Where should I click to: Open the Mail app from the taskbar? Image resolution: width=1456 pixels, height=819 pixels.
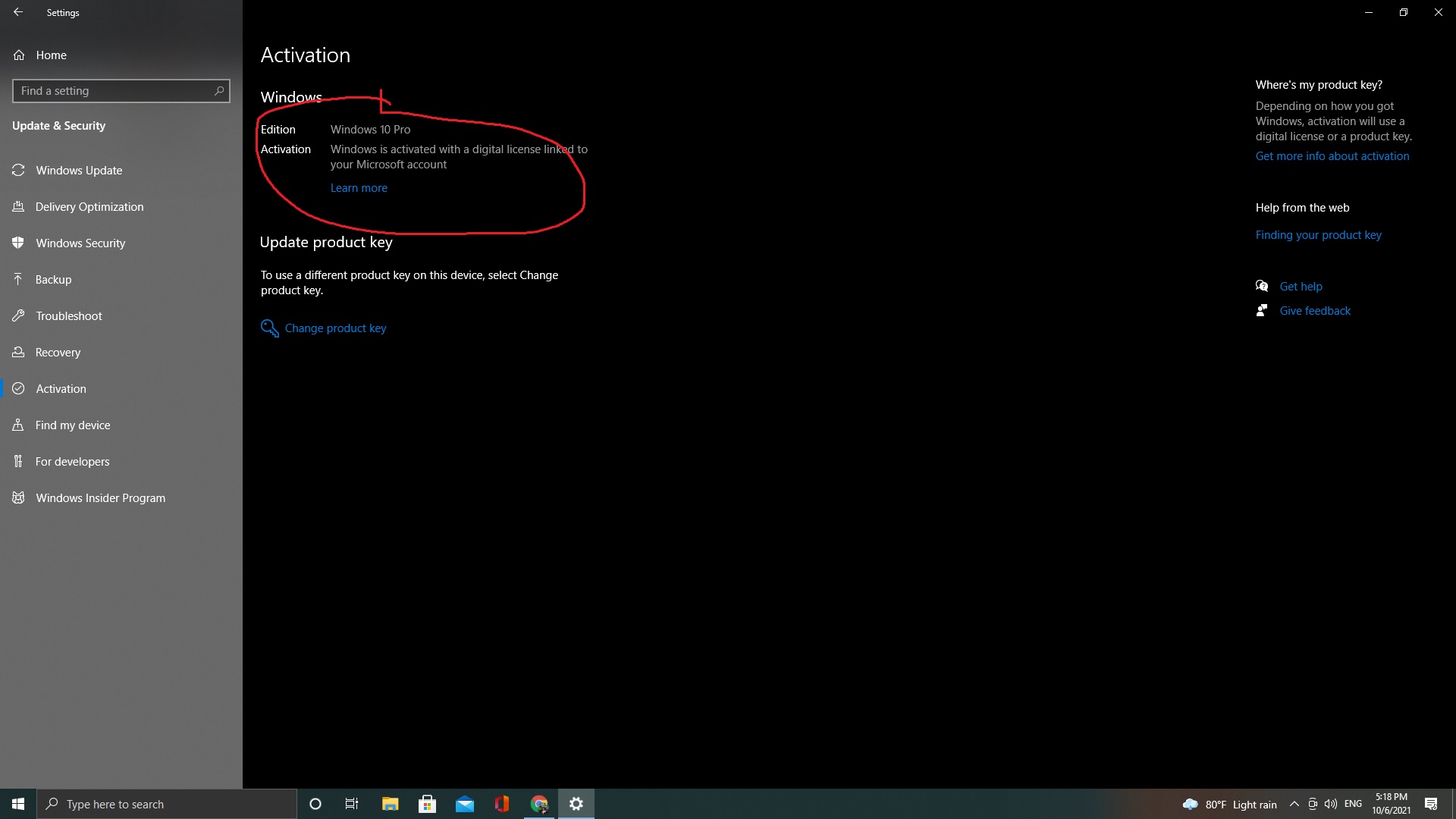[x=464, y=804]
